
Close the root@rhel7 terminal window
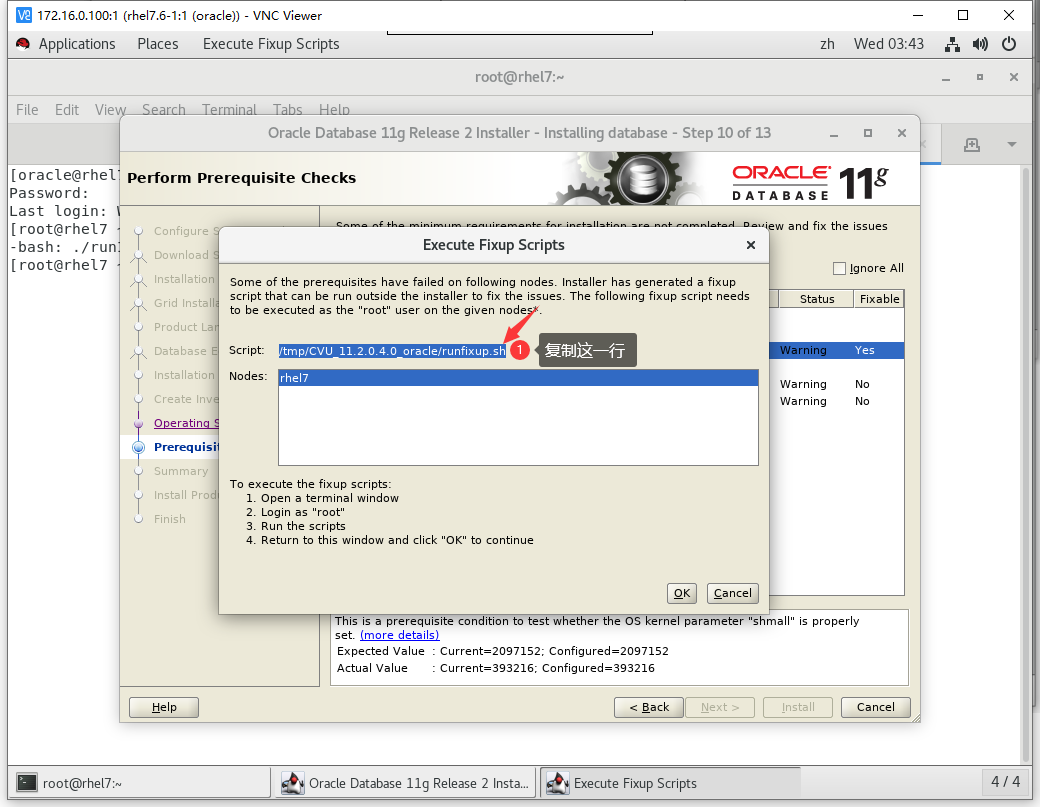pos(1013,78)
